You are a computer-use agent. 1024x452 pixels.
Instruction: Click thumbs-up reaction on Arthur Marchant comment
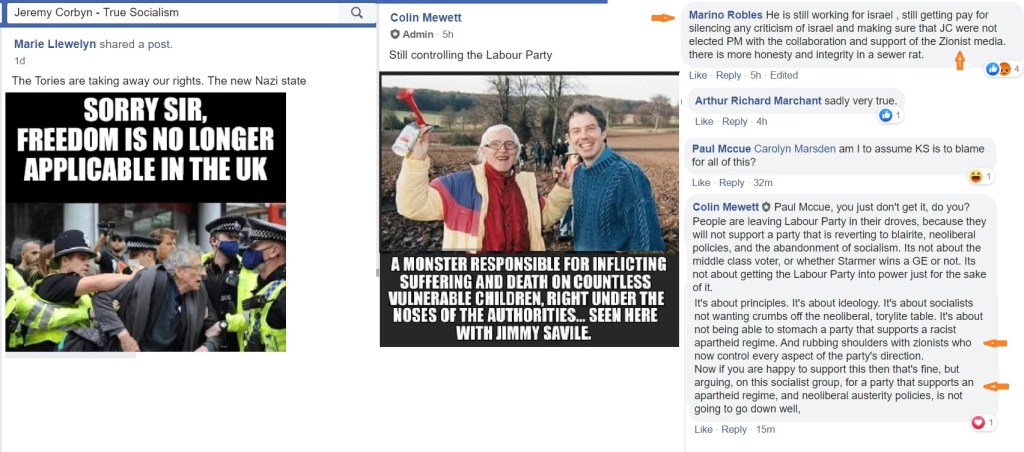886,116
